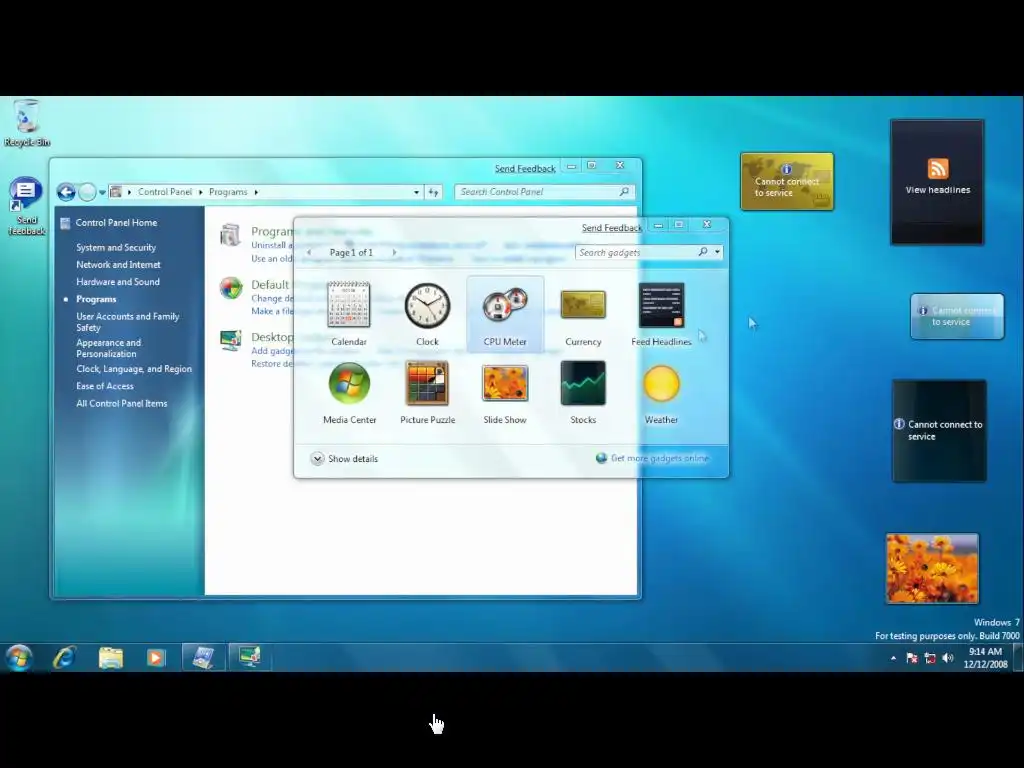Click the Slide Show flowers desktop gadget
This screenshot has height=768, width=1024.
click(x=932, y=568)
